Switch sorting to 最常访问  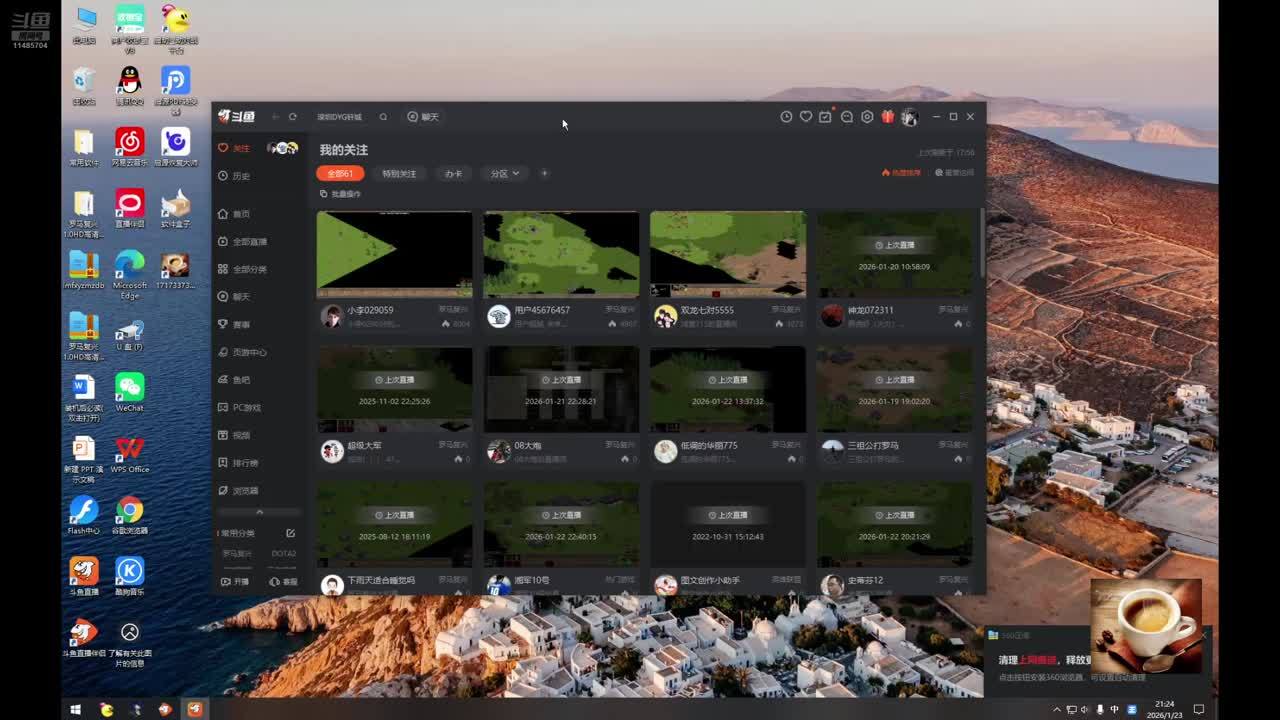pyautogui.click(x=954, y=173)
